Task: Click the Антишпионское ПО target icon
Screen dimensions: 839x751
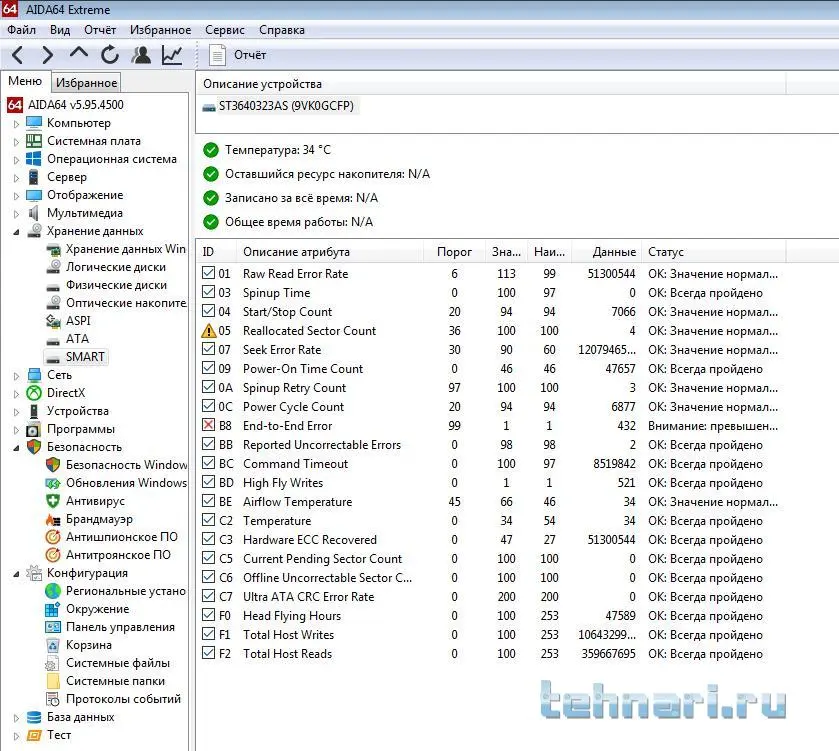Action: (x=52, y=537)
